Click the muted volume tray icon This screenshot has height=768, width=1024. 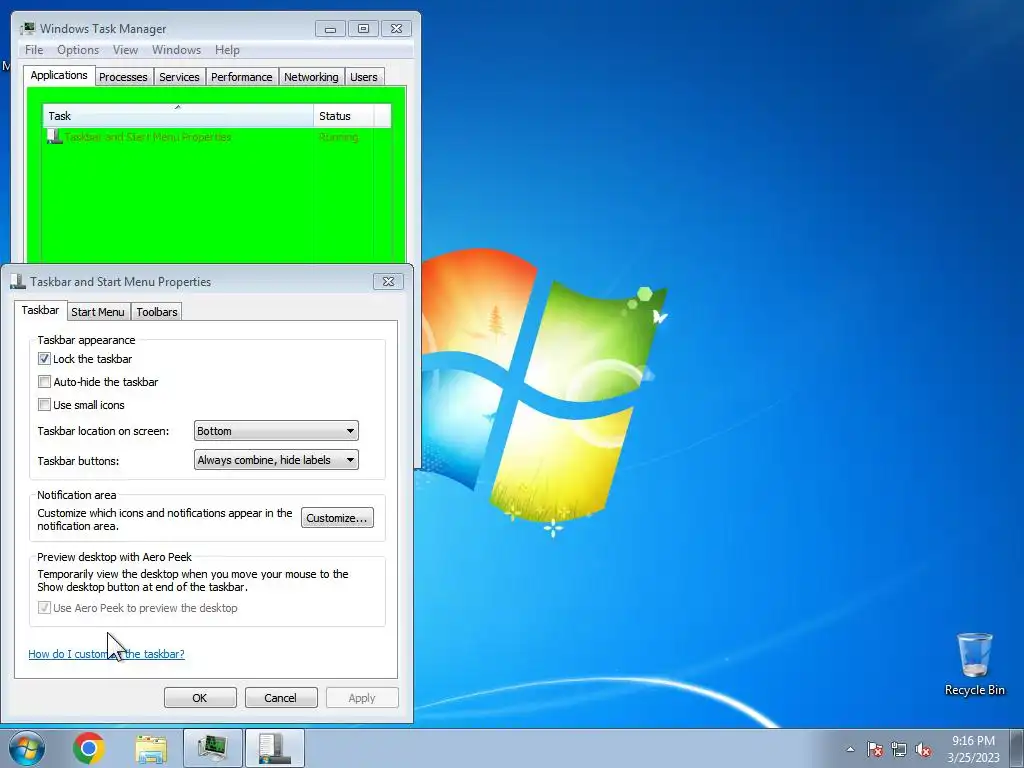pos(923,749)
